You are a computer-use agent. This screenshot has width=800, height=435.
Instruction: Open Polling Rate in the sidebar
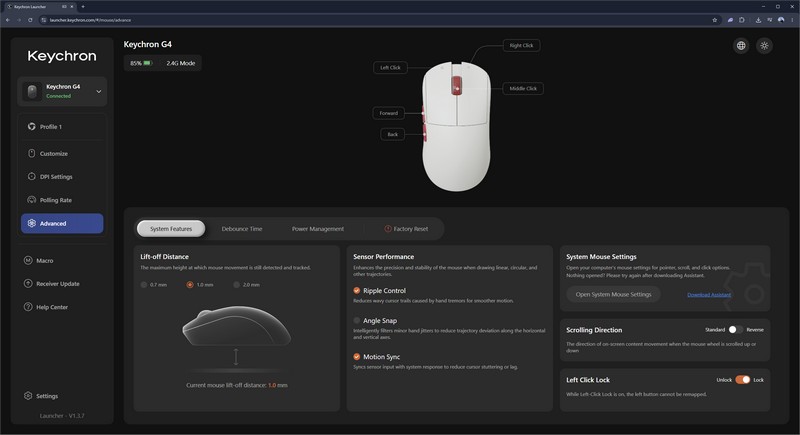[62, 200]
